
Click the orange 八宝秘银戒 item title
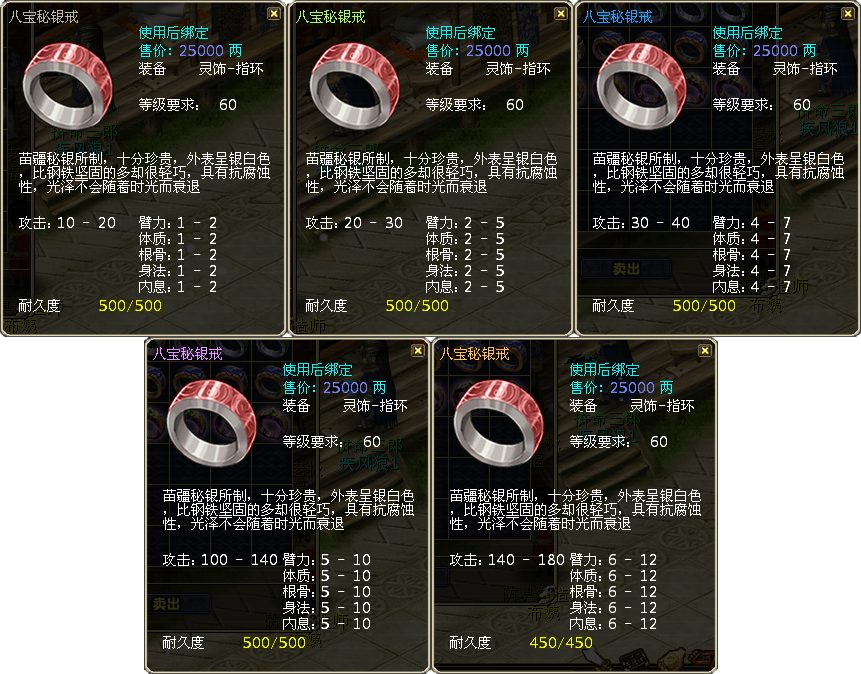475,354
